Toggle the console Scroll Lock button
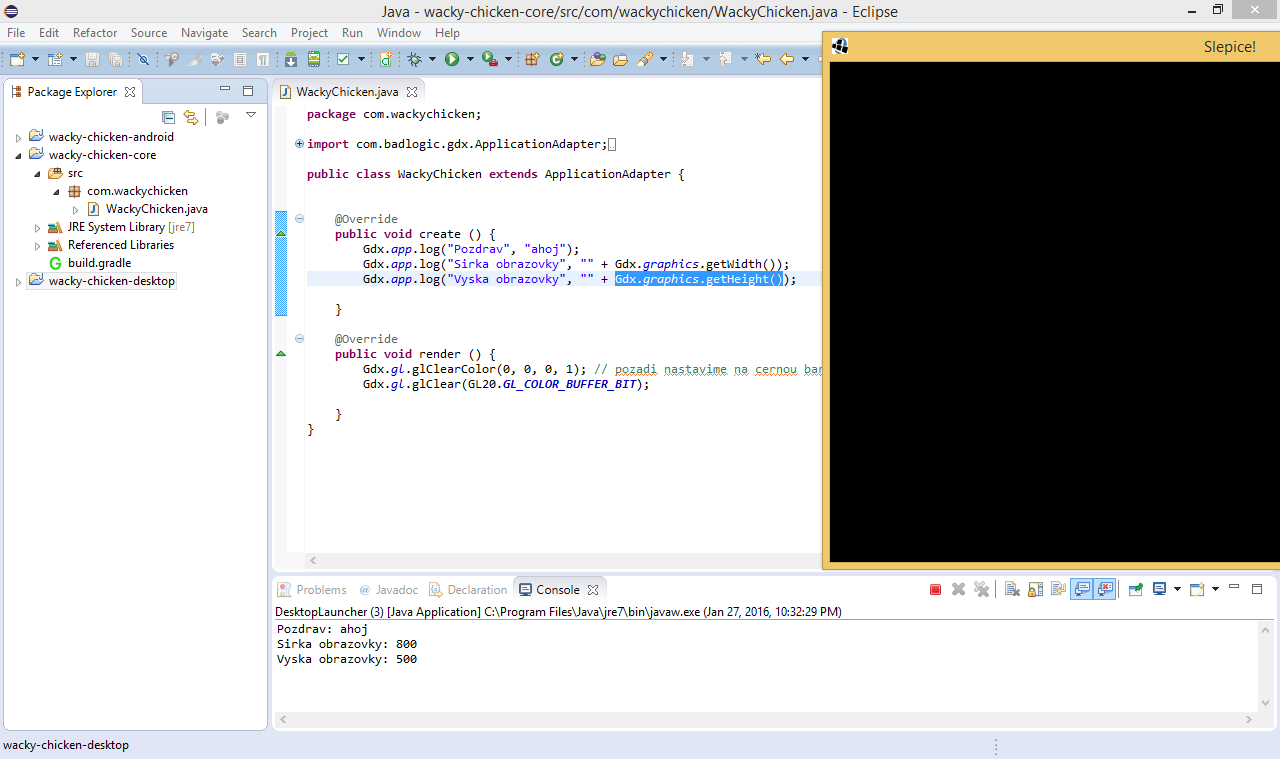 [x=1035, y=590]
